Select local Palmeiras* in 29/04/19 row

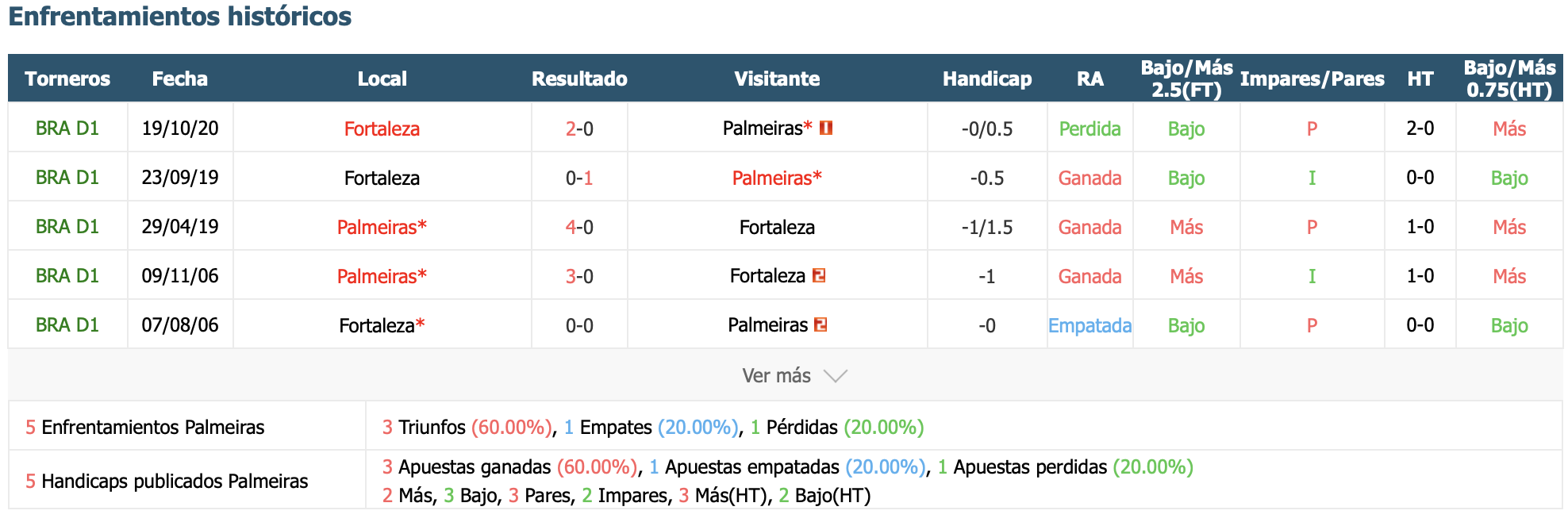click(x=382, y=227)
